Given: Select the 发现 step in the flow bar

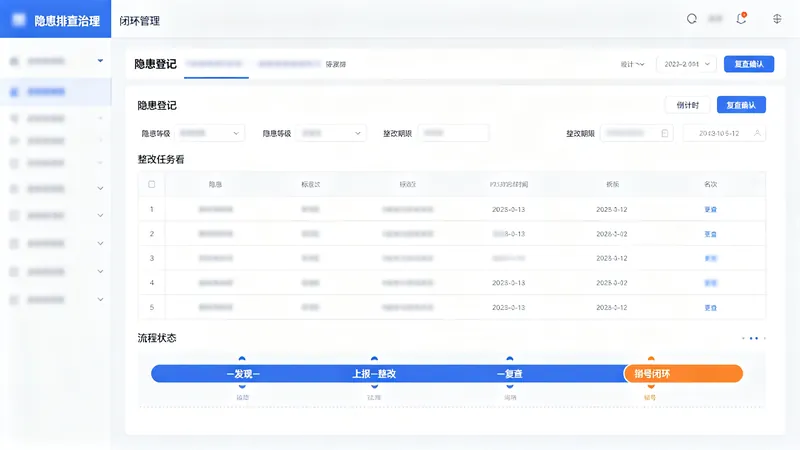Looking at the screenshot, I should 243,374.
